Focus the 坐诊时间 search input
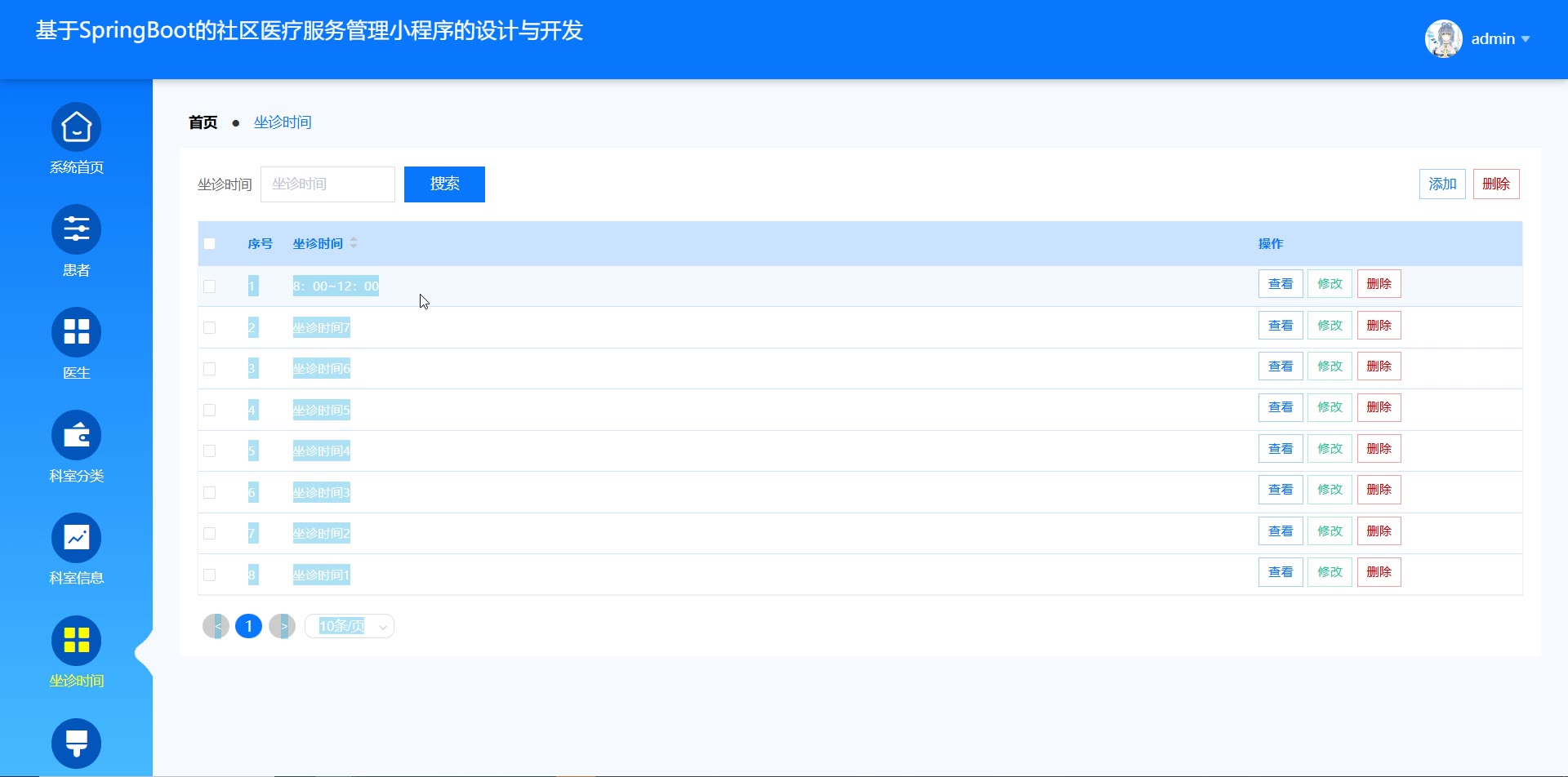 327,184
